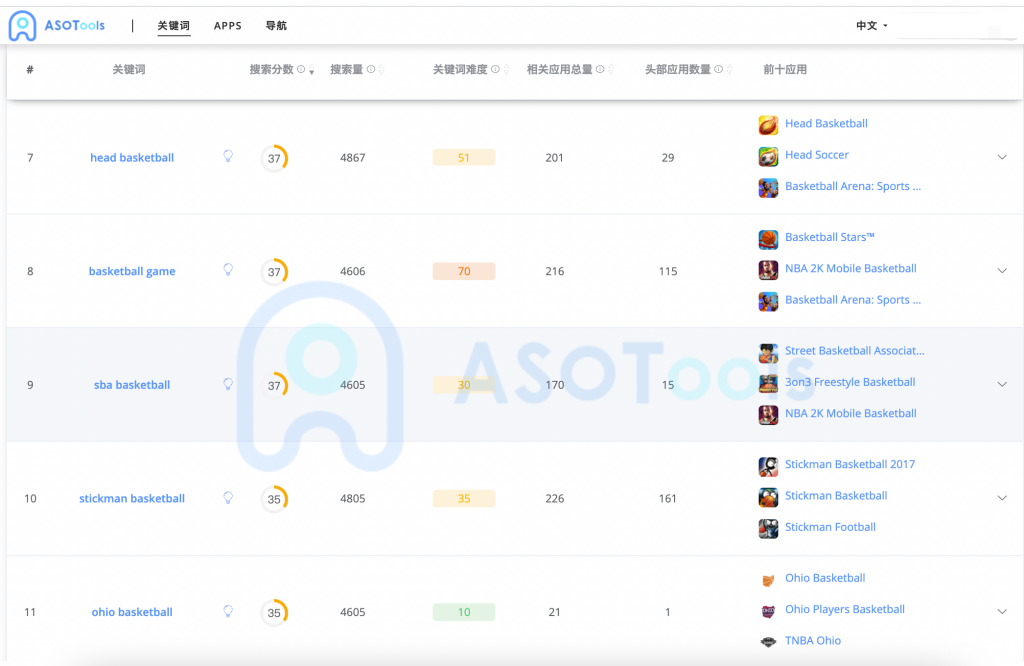This screenshot has width=1024, height=666.
Task: Click difficulty badge 10 for ohio basketball
Action: point(464,612)
